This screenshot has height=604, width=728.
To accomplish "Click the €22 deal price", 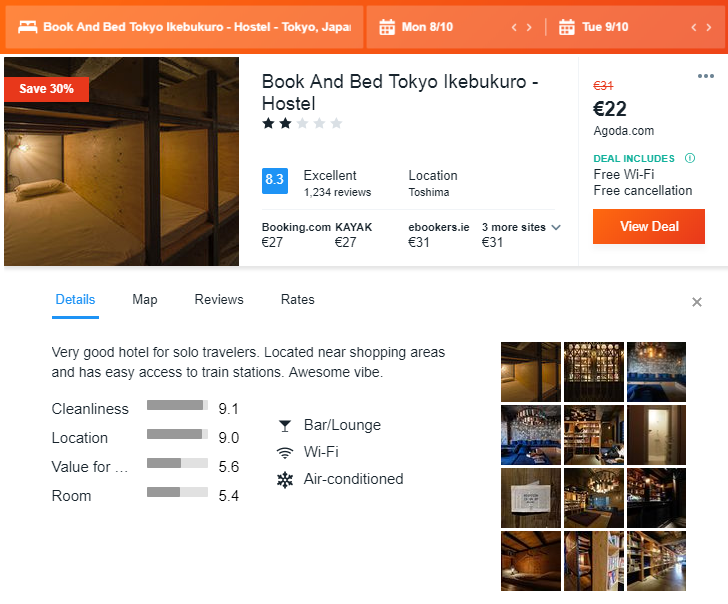I will [x=610, y=110].
